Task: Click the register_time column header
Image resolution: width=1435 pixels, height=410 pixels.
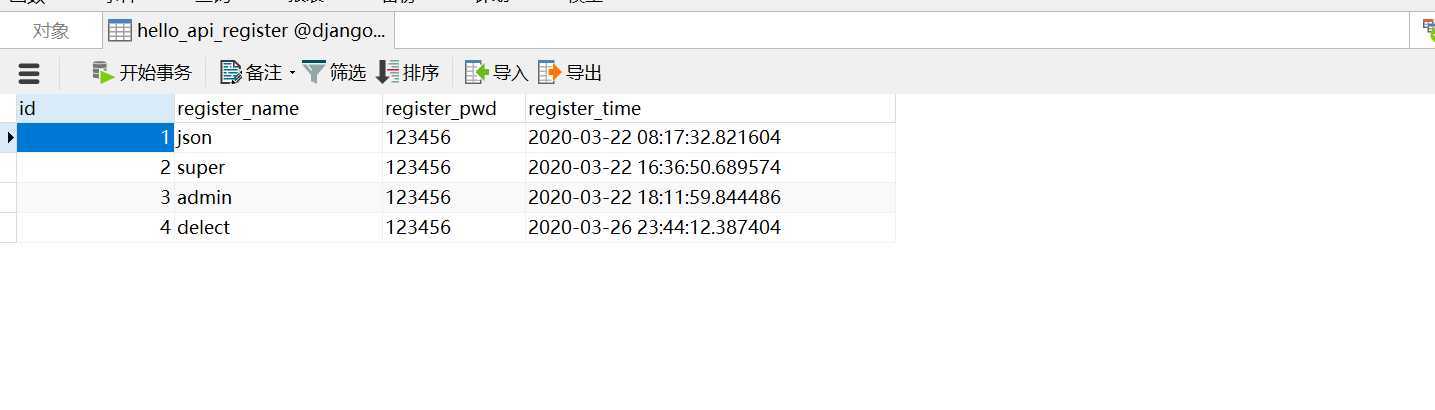Action: coord(710,108)
